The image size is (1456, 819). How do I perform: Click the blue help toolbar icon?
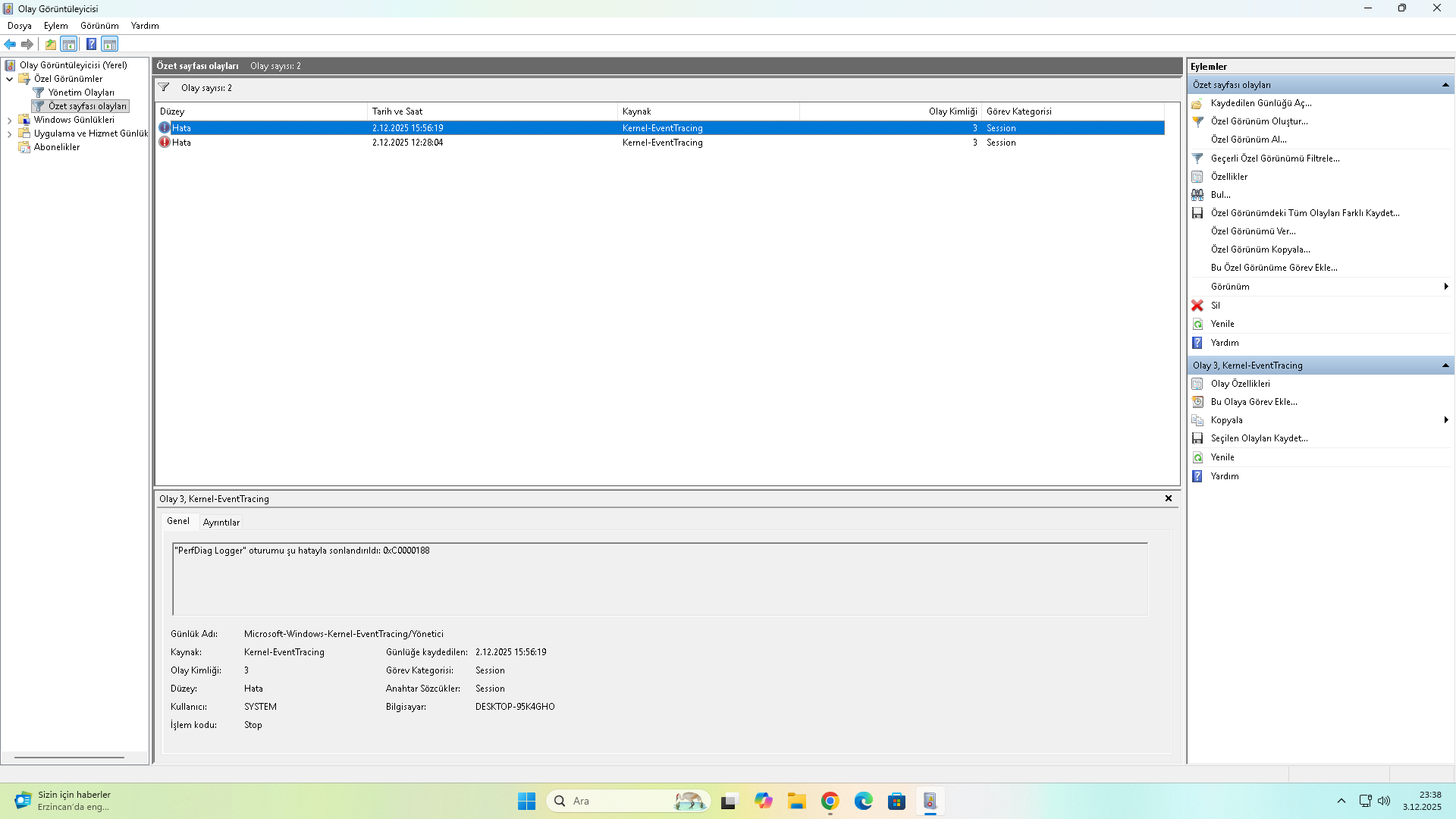[x=91, y=44]
